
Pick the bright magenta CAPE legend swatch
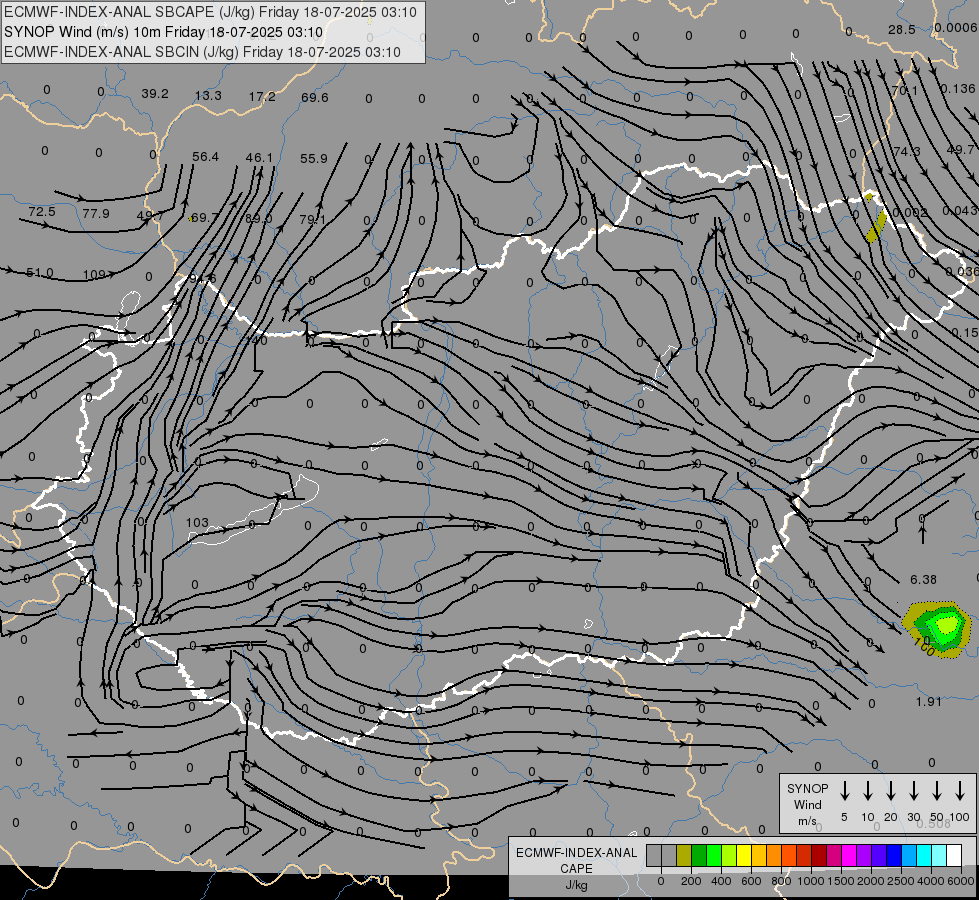[x=849, y=855]
